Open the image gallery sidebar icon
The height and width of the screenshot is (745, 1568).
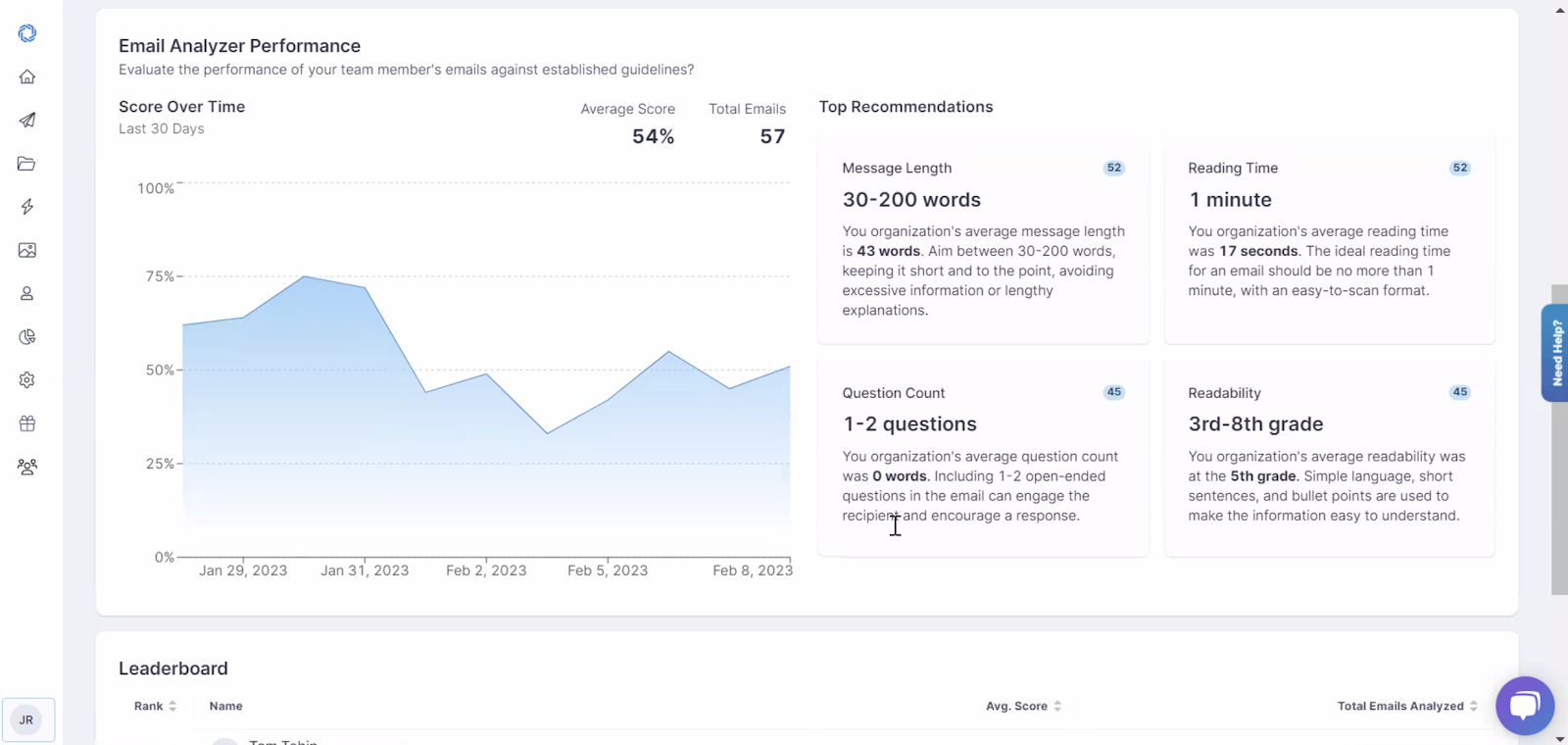(27, 250)
